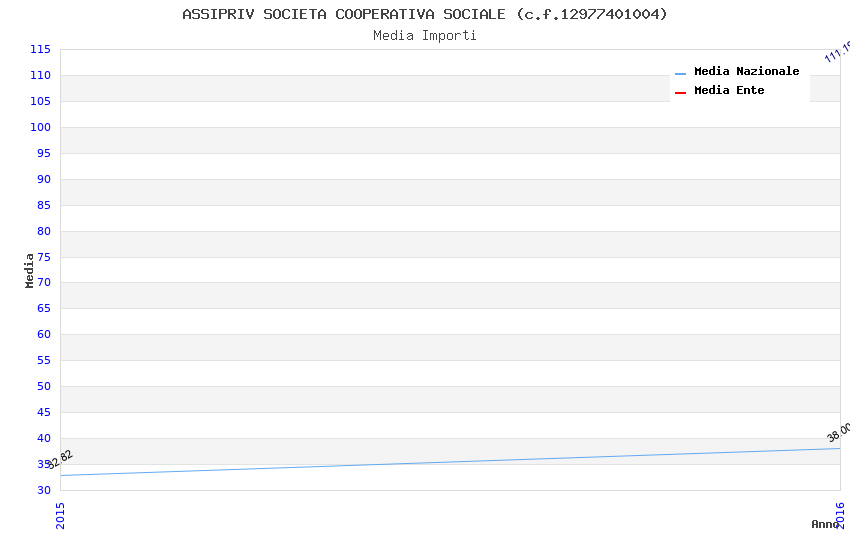Click the 105 y-axis tick label
Viewport: 850px width, 550px height.
coord(40,101)
